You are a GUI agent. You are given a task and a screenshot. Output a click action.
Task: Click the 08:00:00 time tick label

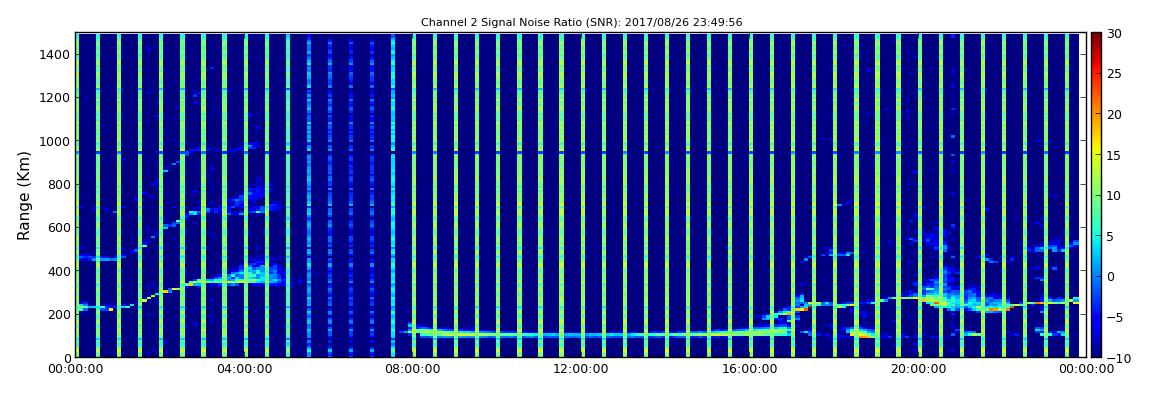click(412, 370)
